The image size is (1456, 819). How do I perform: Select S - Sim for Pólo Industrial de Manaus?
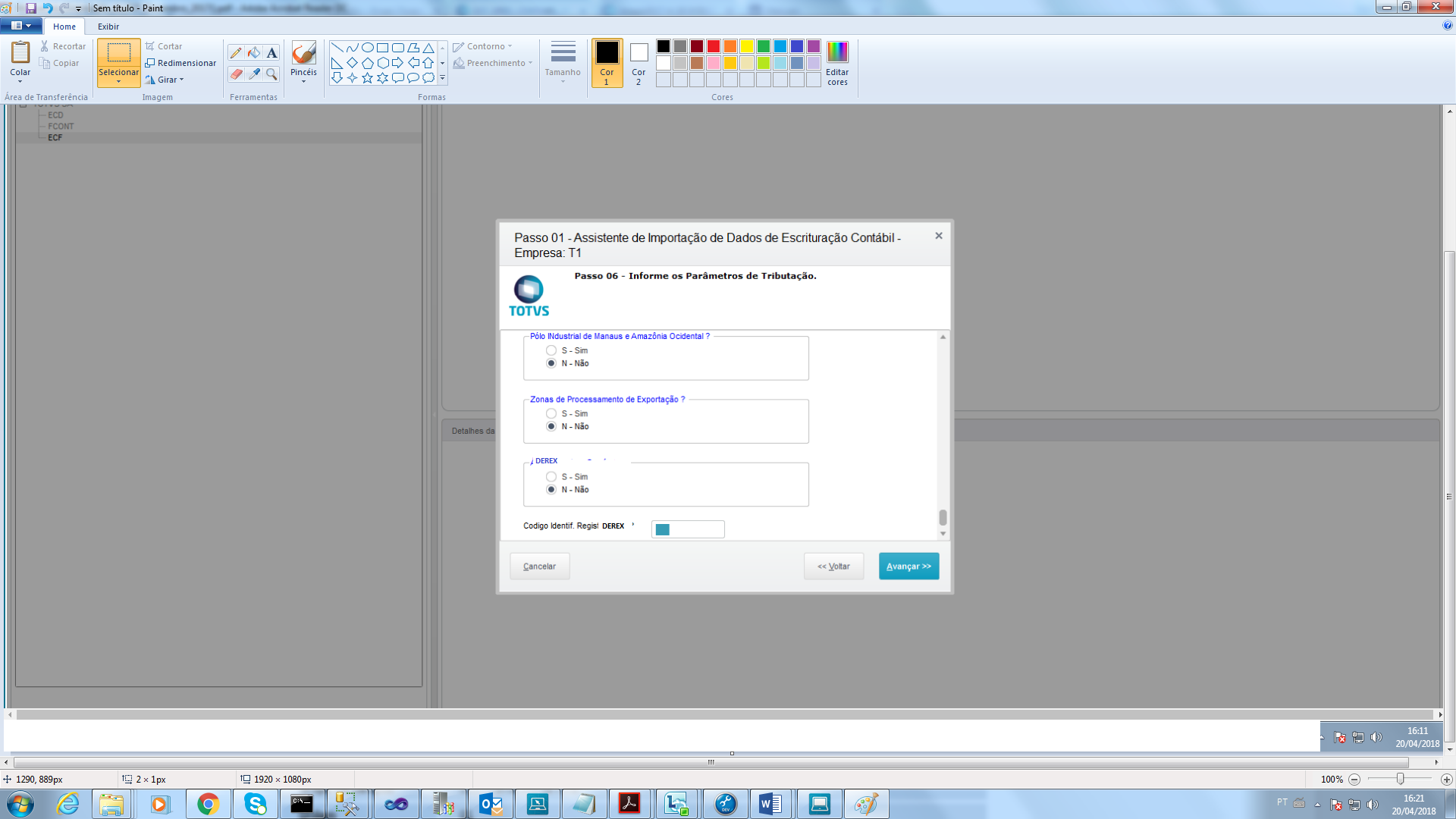551,350
